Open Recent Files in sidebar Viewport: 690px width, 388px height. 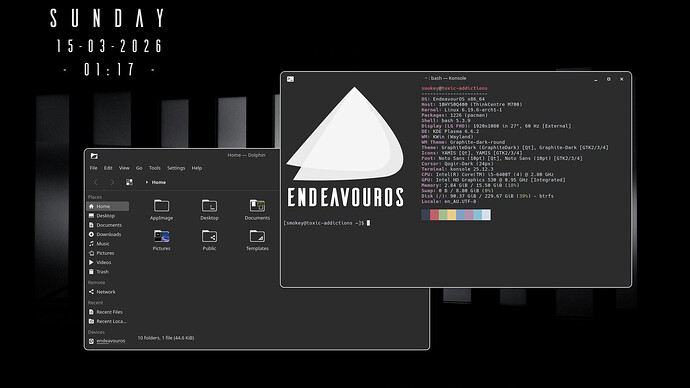(108, 312)
